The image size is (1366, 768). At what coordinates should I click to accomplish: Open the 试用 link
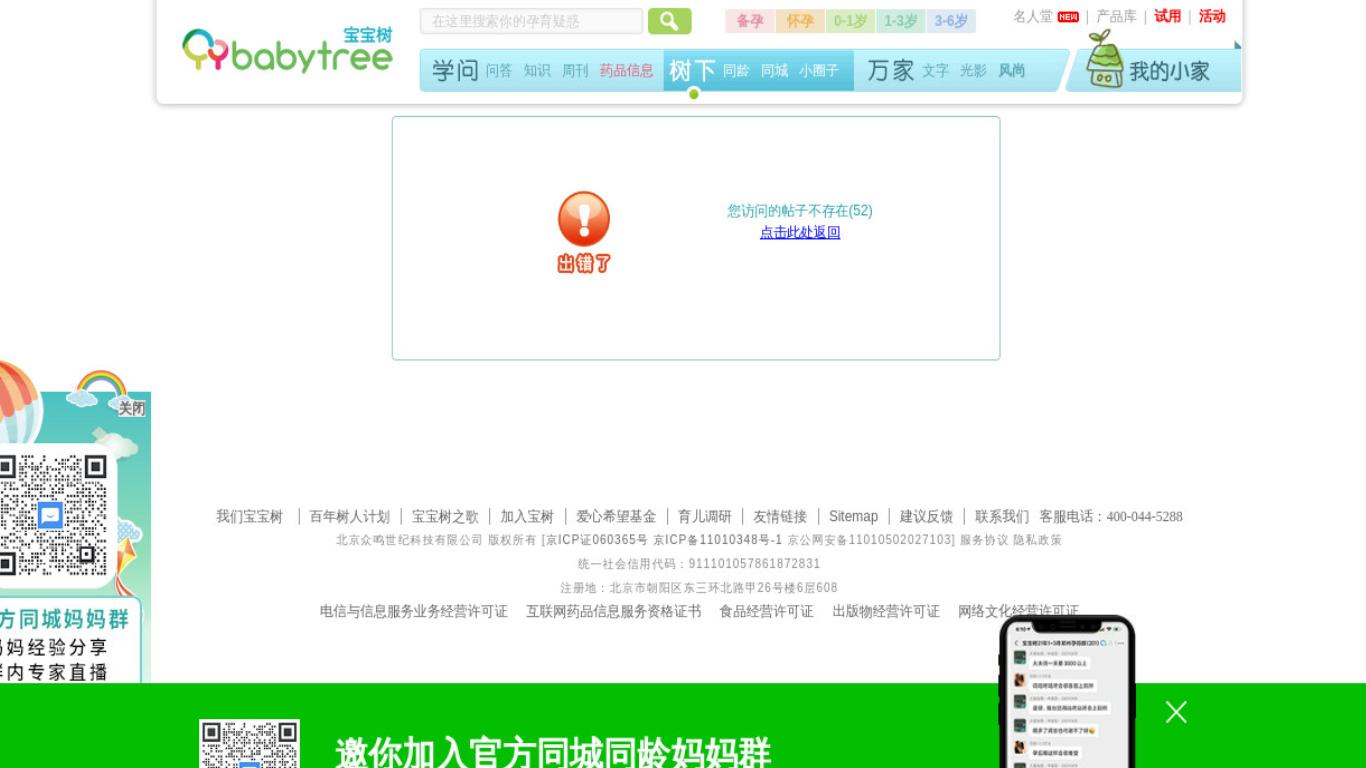1167,16
